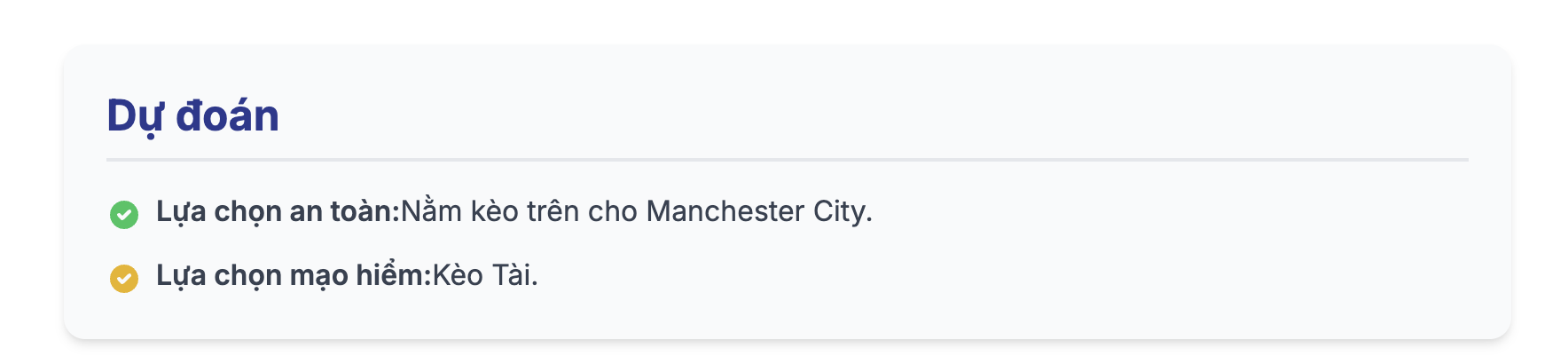Click the "Kèo Tài." prediction text
Image resolution: width=1568 pixels, height=364 pixels.
[485, 275]
